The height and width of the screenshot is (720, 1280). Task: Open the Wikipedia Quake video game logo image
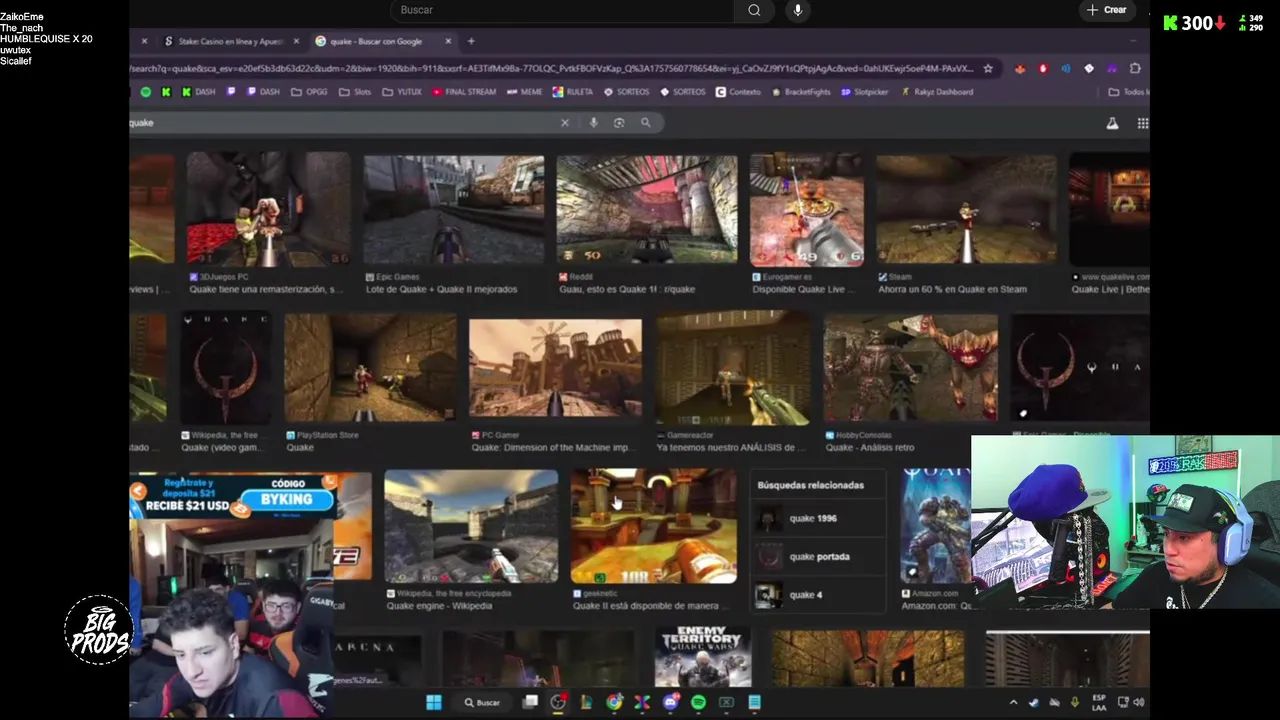pos(226,367)
